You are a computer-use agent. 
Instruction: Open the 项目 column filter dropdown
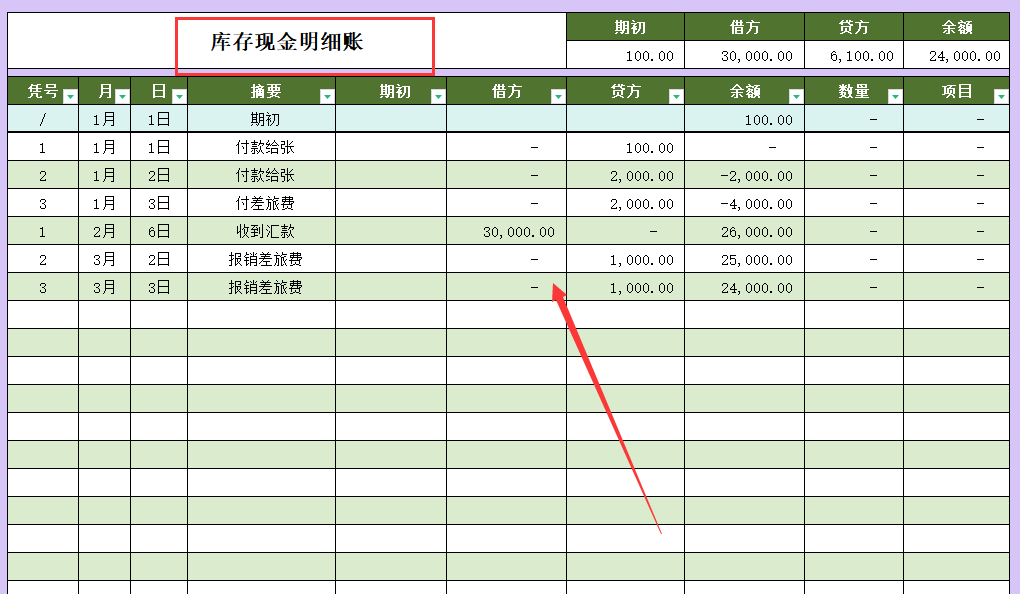(x=1002, y=97)
